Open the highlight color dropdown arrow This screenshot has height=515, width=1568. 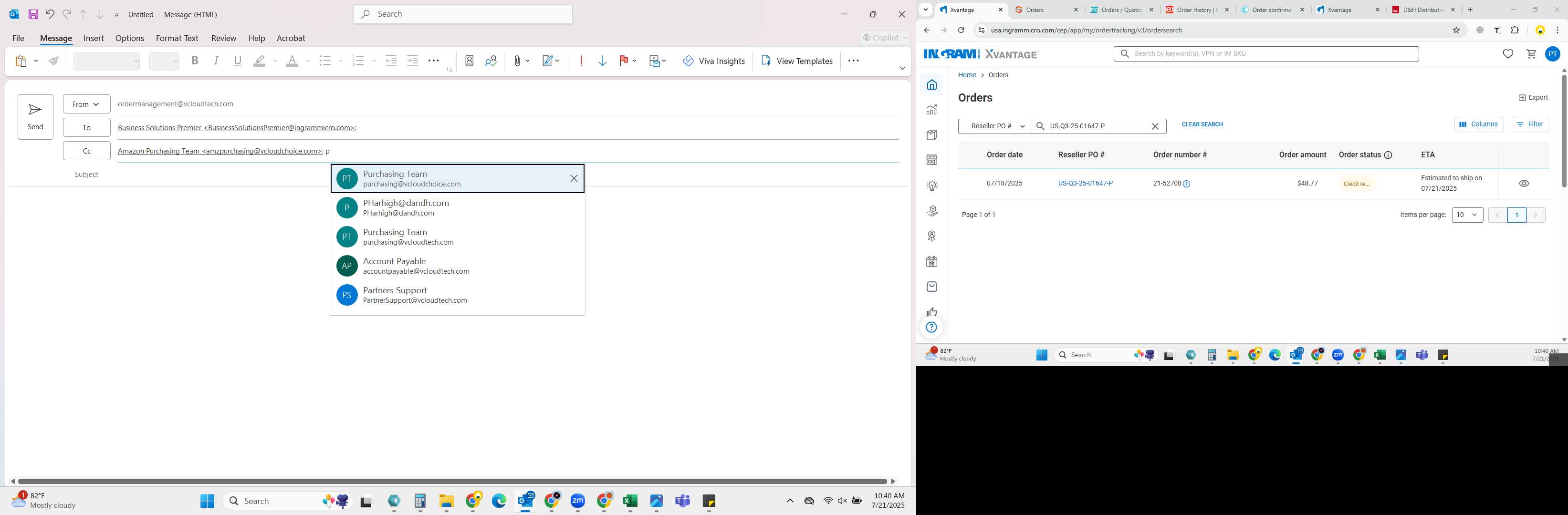pos(275,61)
